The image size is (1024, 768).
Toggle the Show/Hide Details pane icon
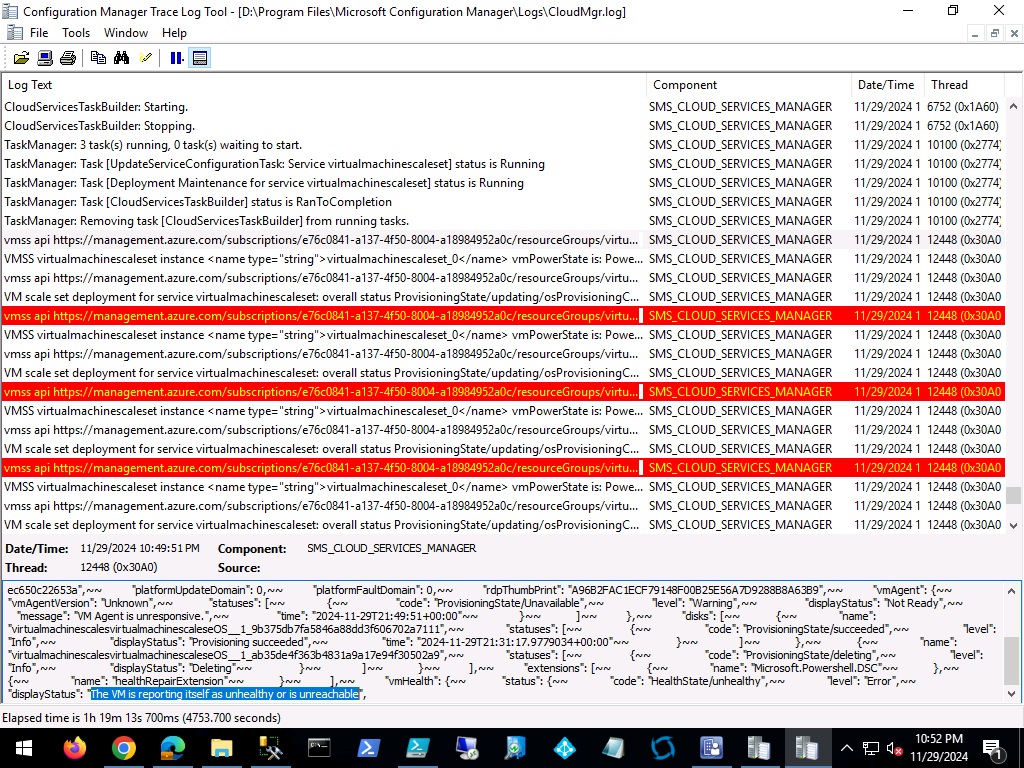click(200, 58)
